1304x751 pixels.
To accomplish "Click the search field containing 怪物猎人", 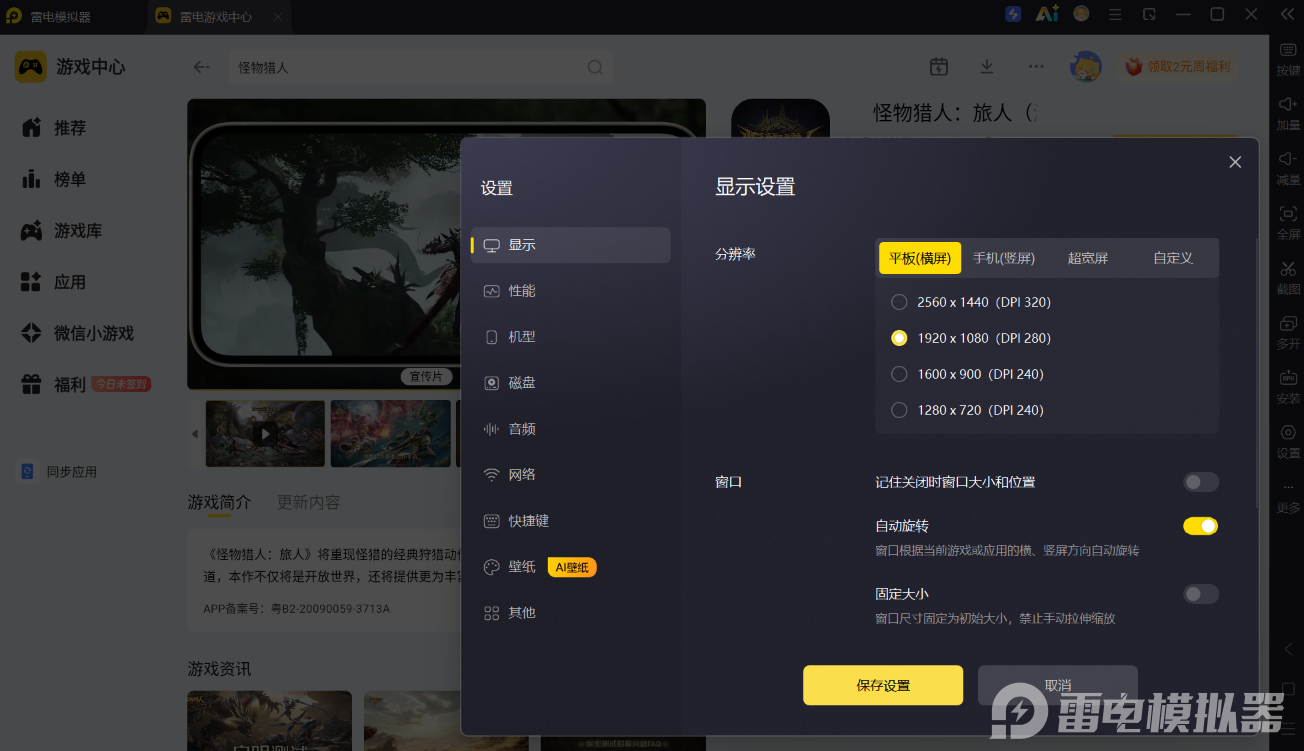I will pyautogui.click(x=421, y=67).
